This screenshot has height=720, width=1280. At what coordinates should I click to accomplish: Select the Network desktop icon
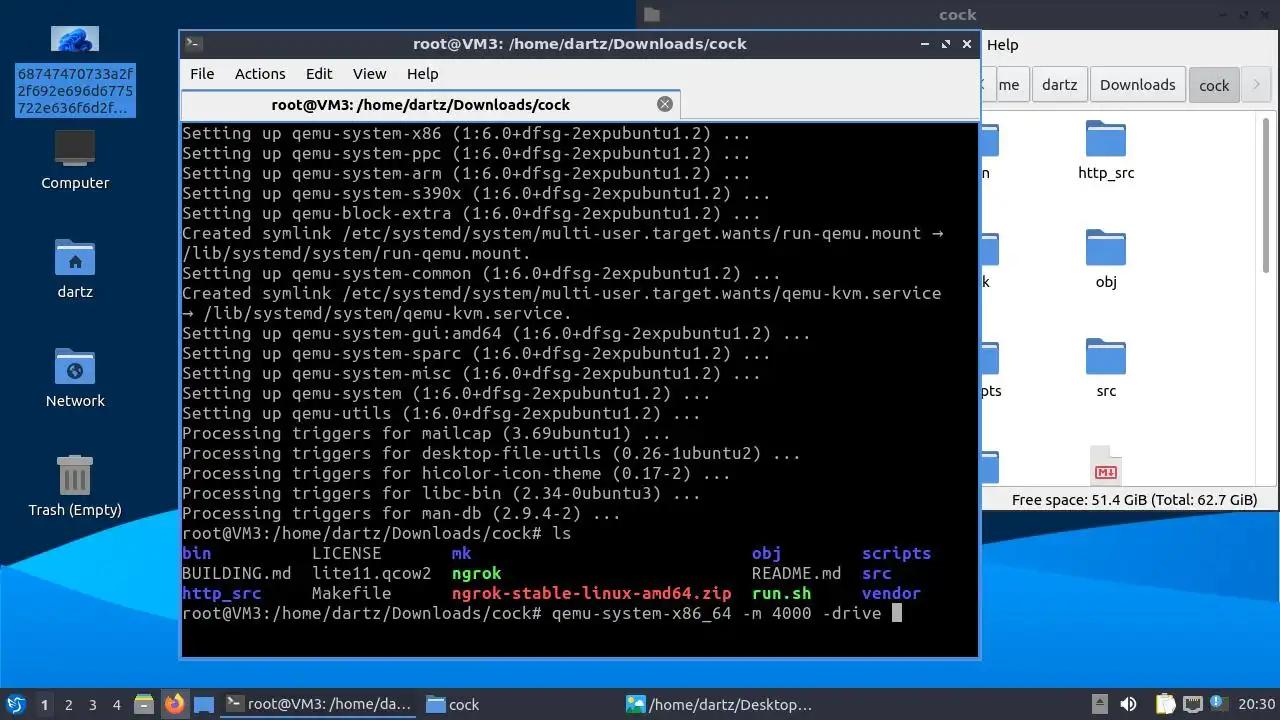[x=75, y=378]
